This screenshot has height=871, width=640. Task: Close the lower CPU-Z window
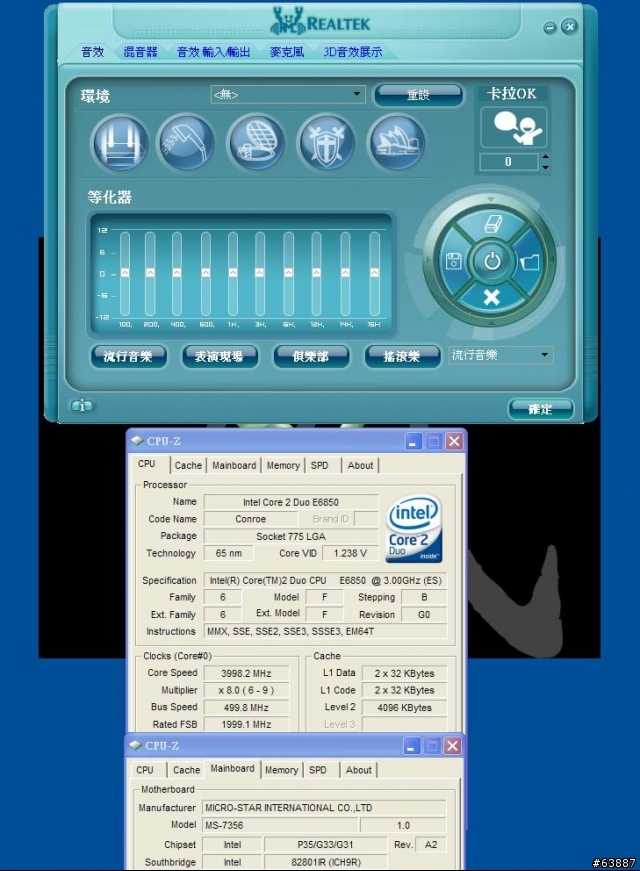(452, 746)
